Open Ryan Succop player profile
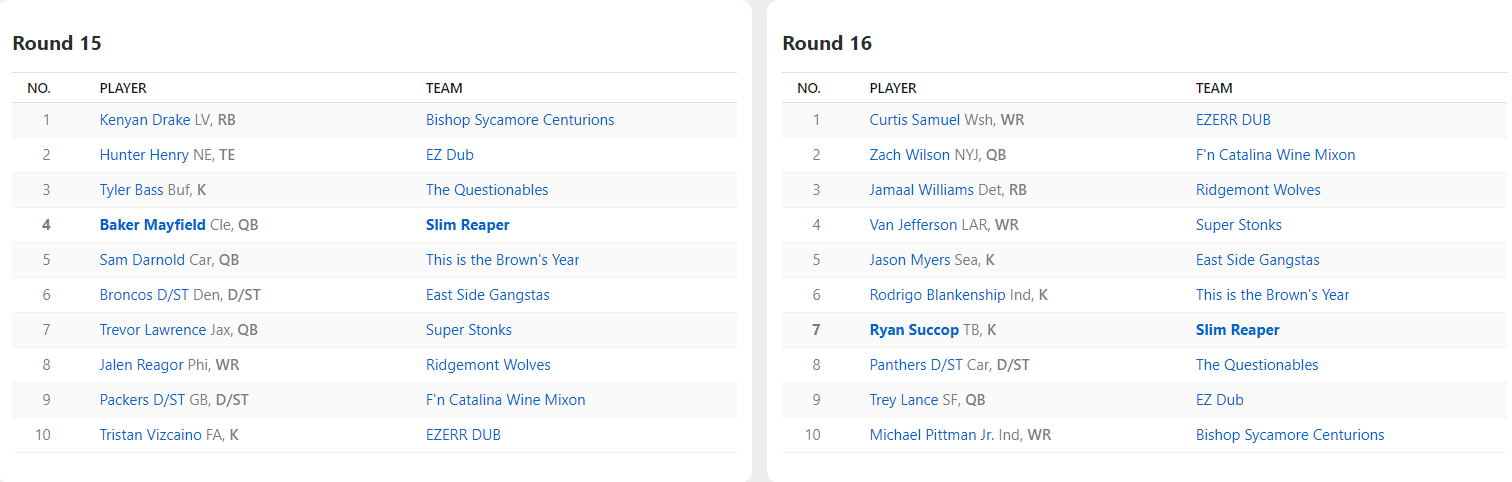The height and width of the screenshot is (482, 1512). click(x=914, y=330)
